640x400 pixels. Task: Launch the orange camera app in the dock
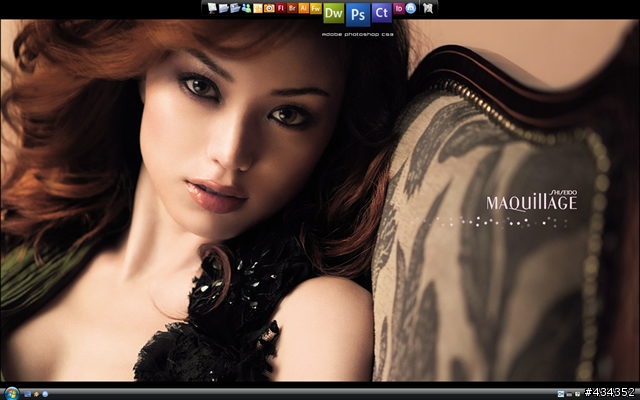269,8
